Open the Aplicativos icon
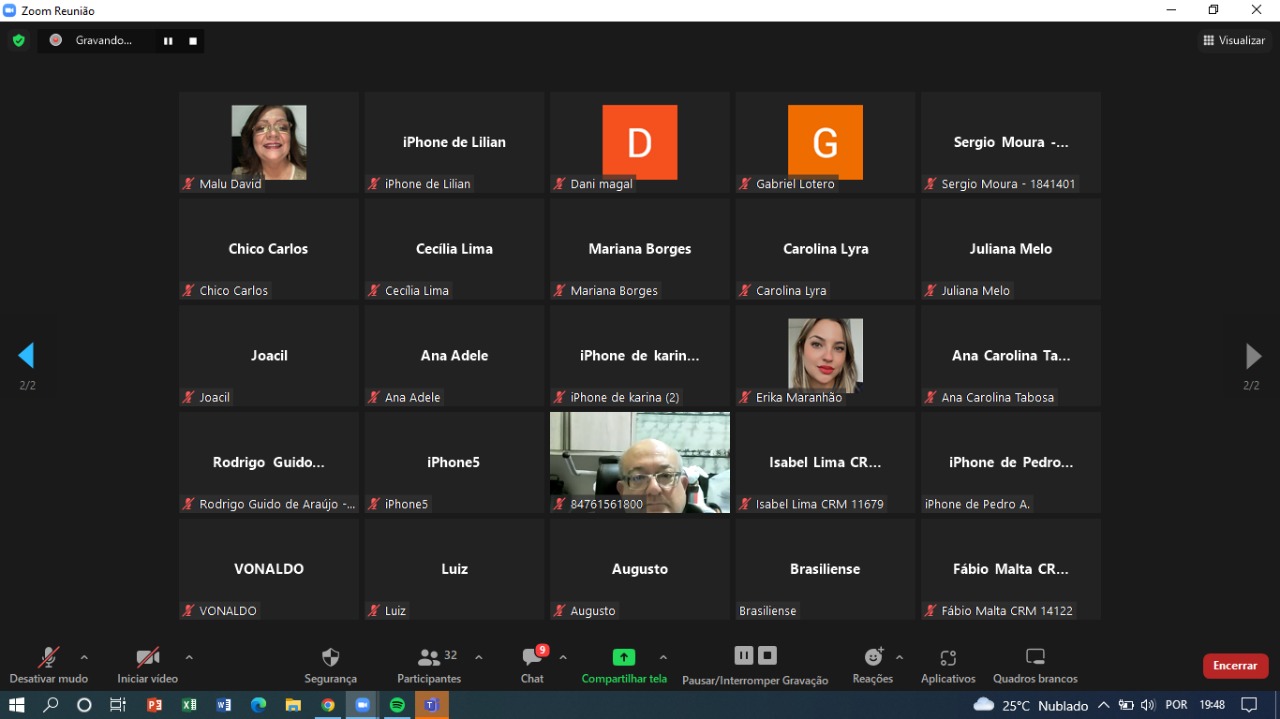The height and width of the screenshot is (719, 1280). coord(948,658)
